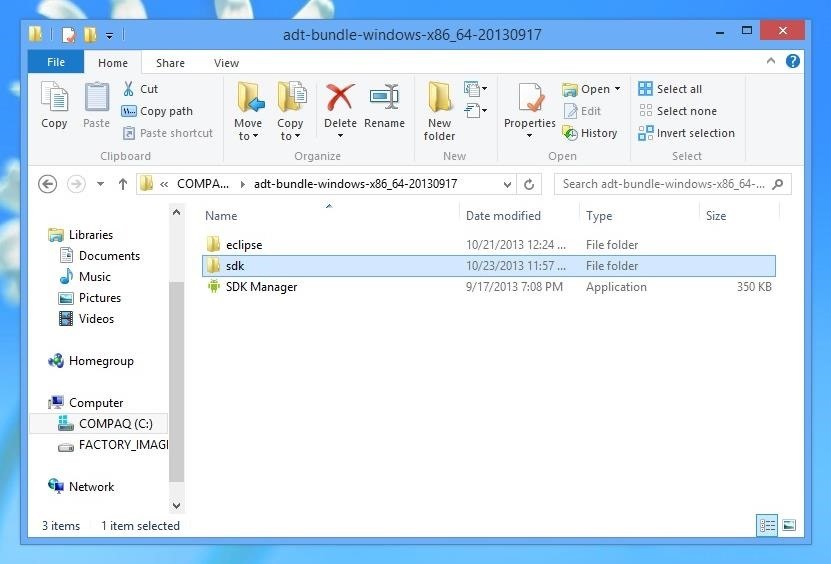Sort by the Size column header
This screenshot has height=564, width=831.
[716, 216]
